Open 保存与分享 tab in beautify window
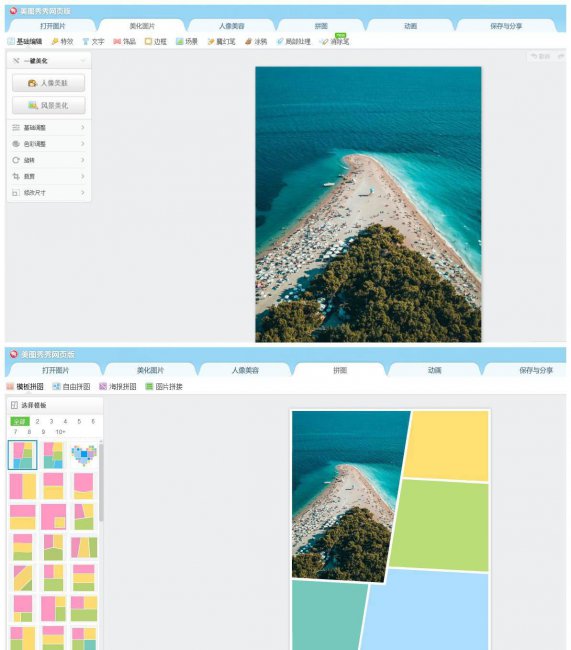The width and height of the screenshot is (571, 650). (x=506, y=26)
